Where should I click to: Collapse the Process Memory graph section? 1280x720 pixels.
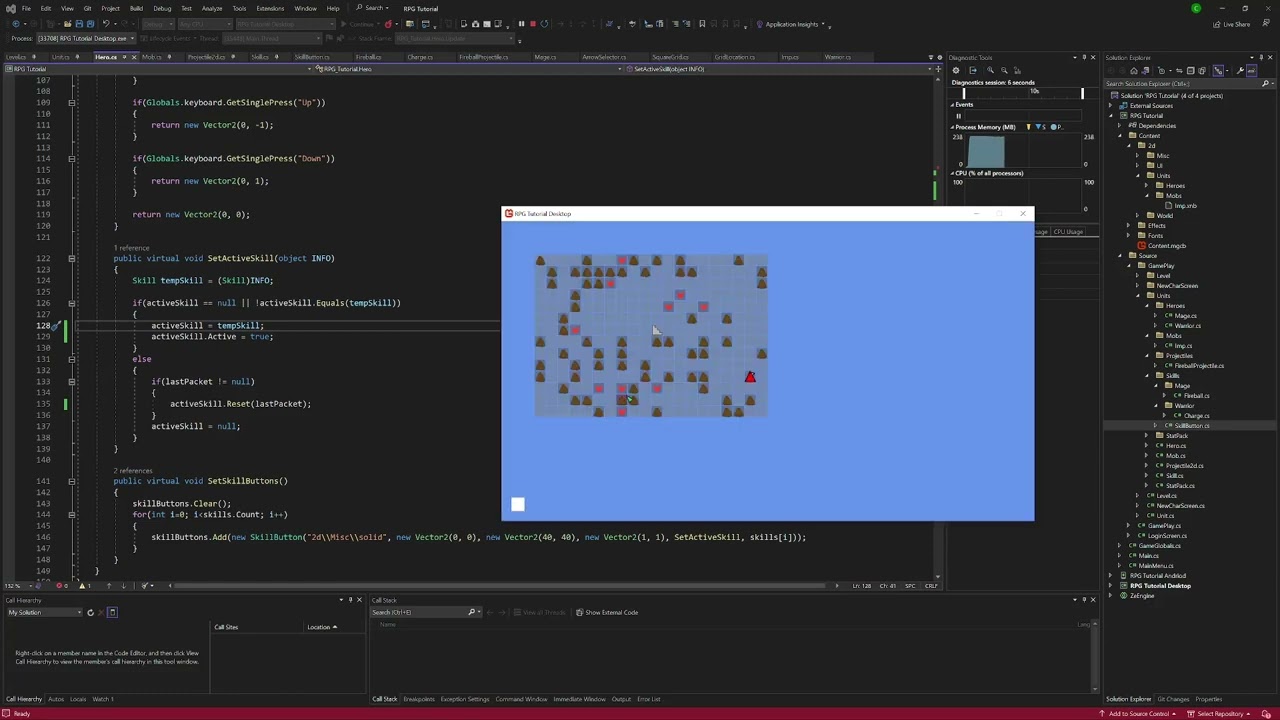coord(953,127)
